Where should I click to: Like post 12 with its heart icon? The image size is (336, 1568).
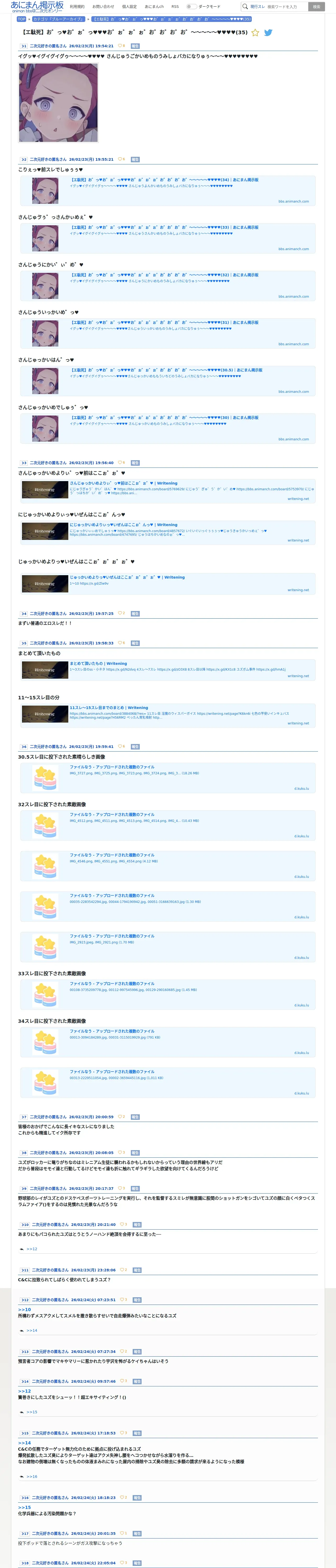[x=121, y=1300]
